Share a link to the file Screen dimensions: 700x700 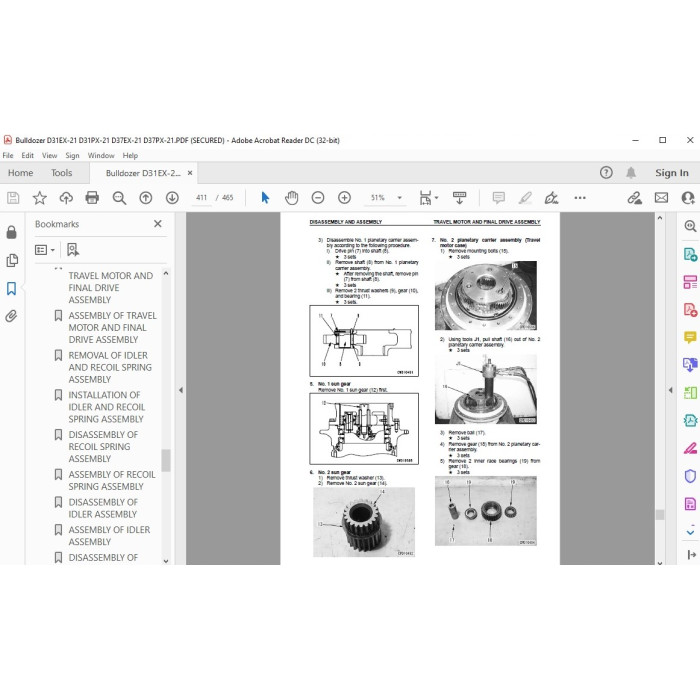click(x=634, y=198)
